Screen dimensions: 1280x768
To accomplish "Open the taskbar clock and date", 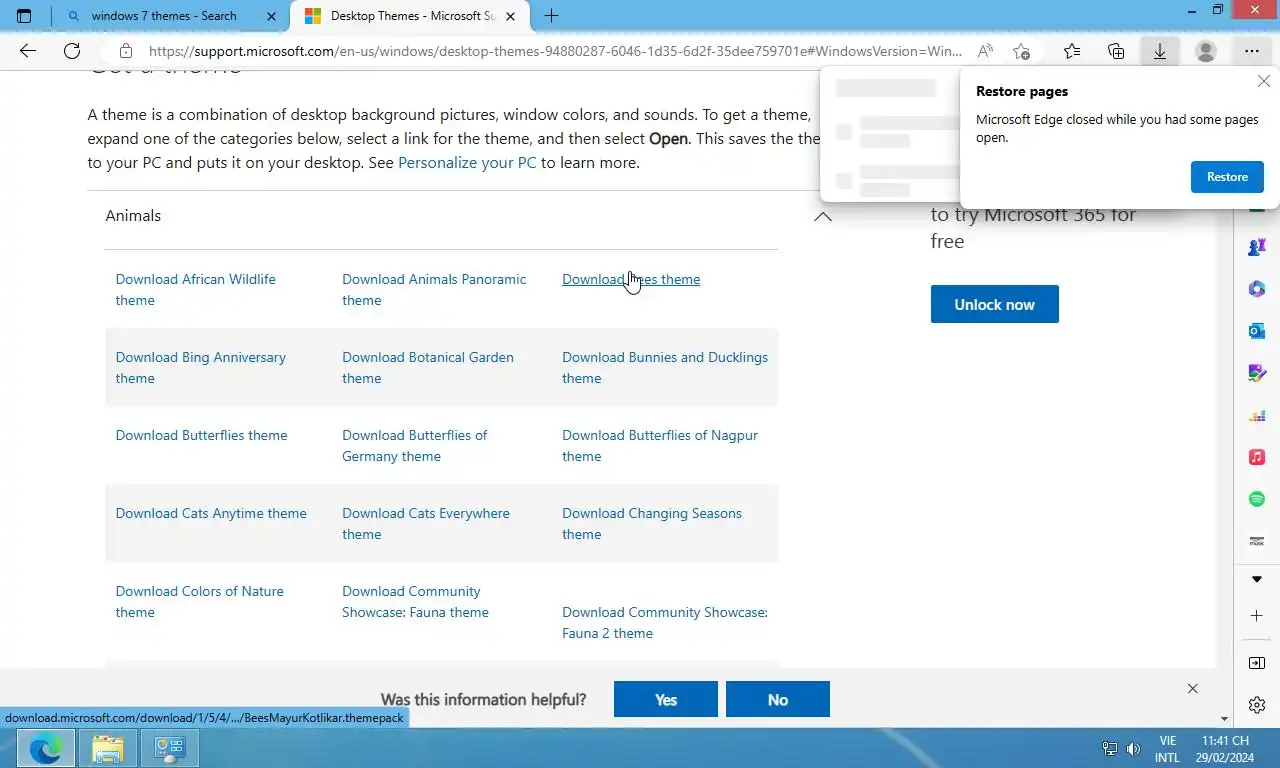I will tap(1225, 749).
